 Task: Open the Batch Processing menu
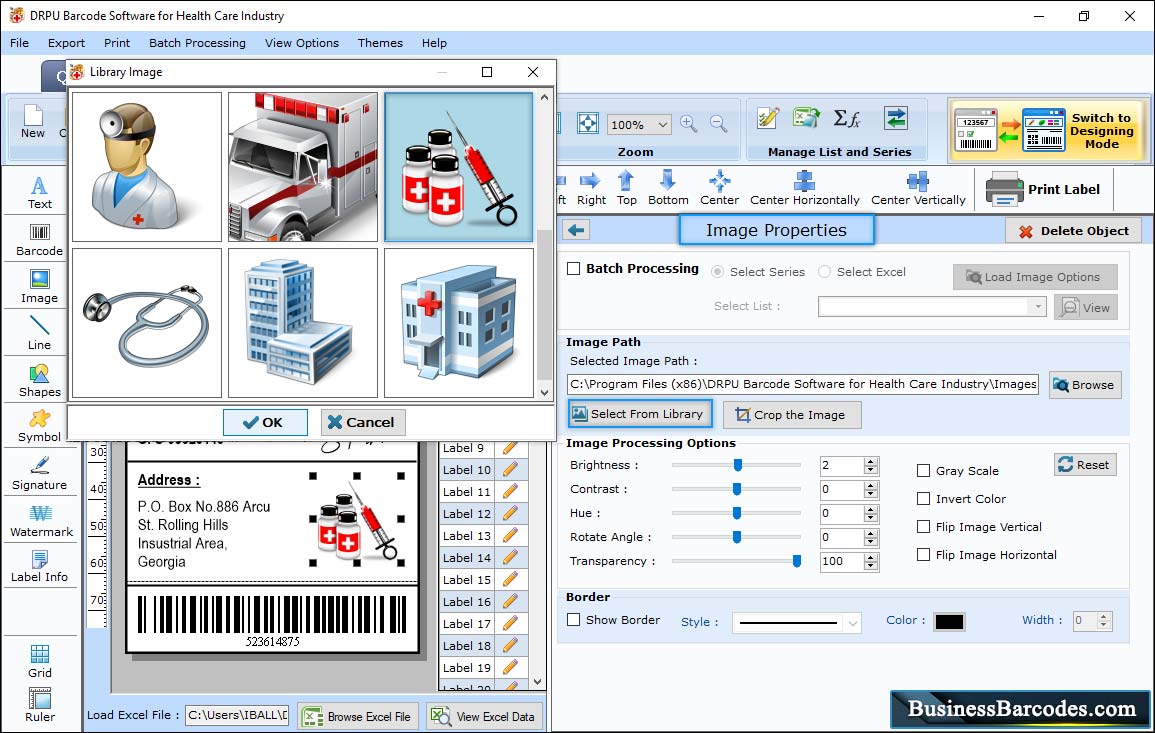[x=197, y=43]
